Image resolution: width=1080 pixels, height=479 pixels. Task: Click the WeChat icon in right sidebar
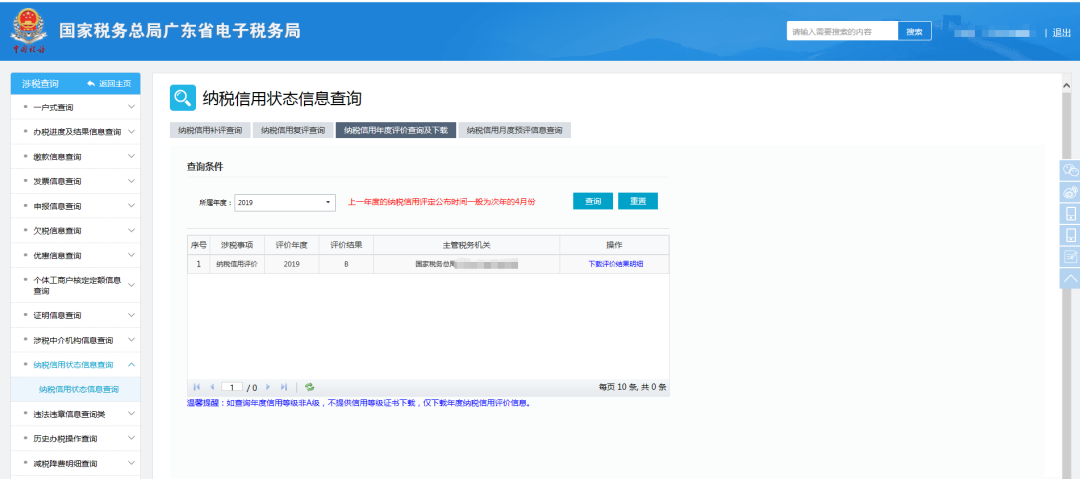point(1070,170)
